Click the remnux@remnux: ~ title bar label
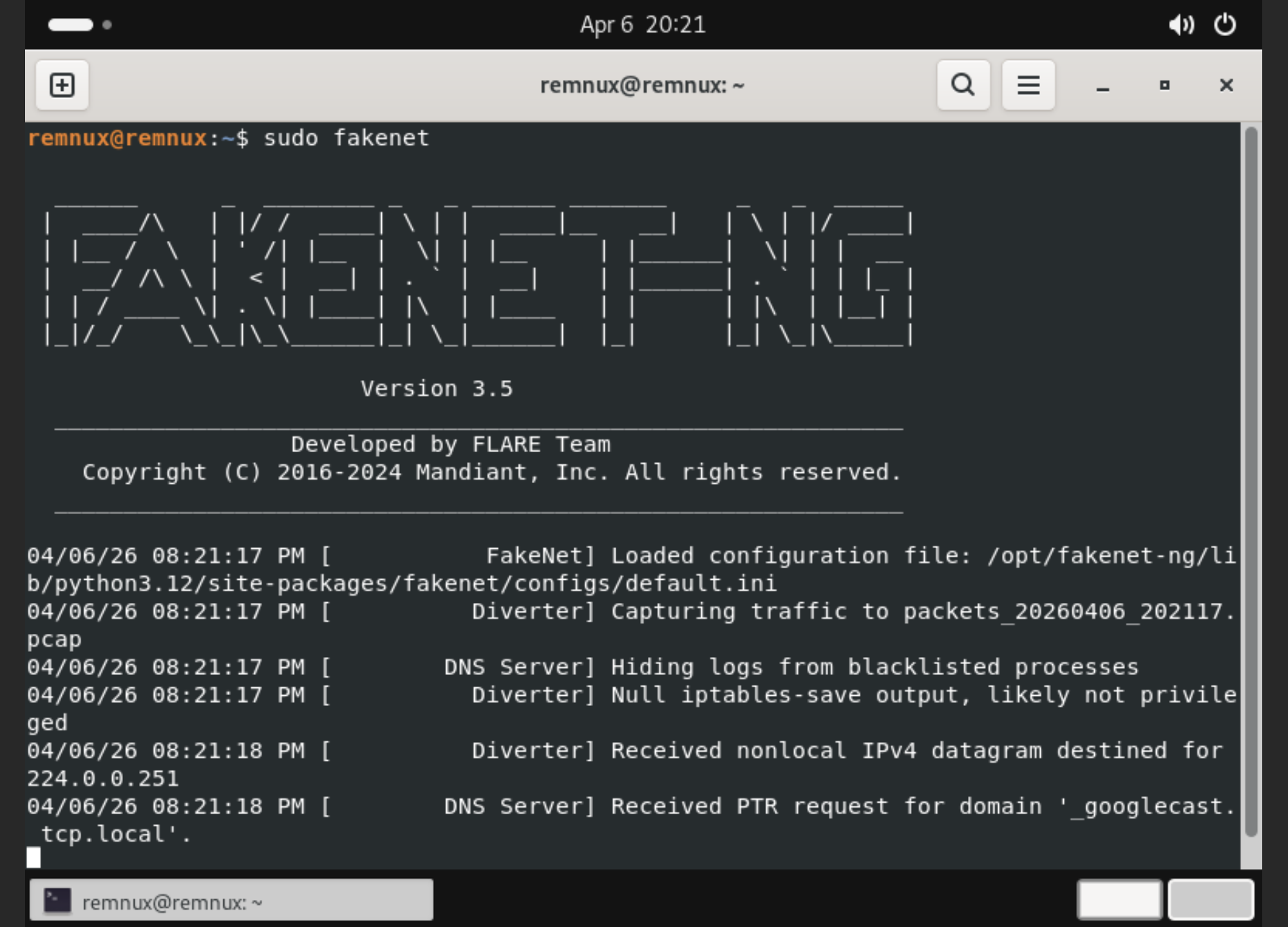1288x927 pixels. pyautogui.click(x=642, y=84)
